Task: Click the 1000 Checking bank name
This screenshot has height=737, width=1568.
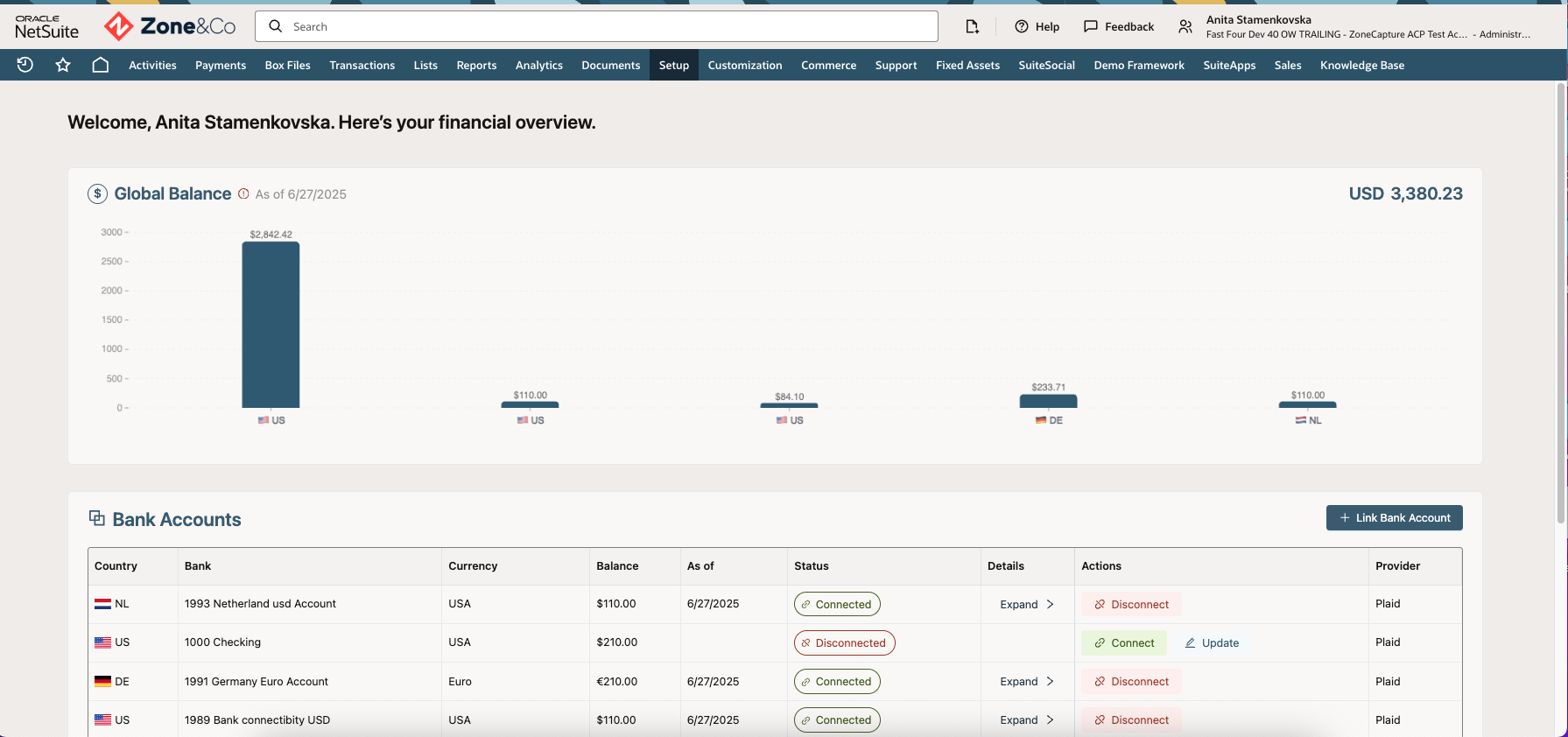Action: coord(222,642)
